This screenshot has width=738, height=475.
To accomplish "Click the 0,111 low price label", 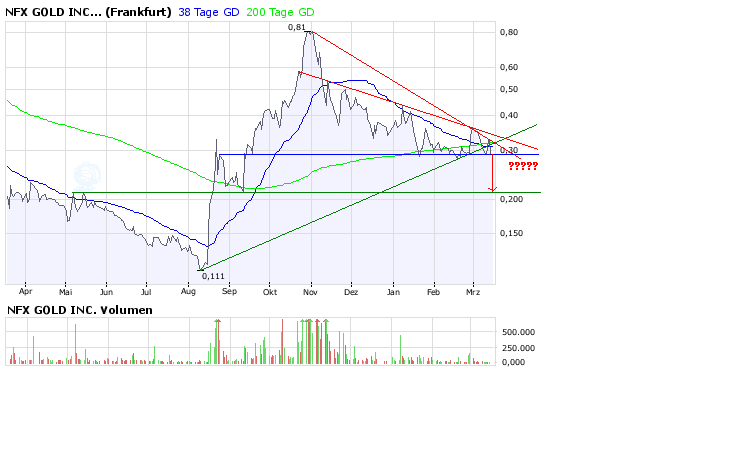I will (x=213, y=276).
